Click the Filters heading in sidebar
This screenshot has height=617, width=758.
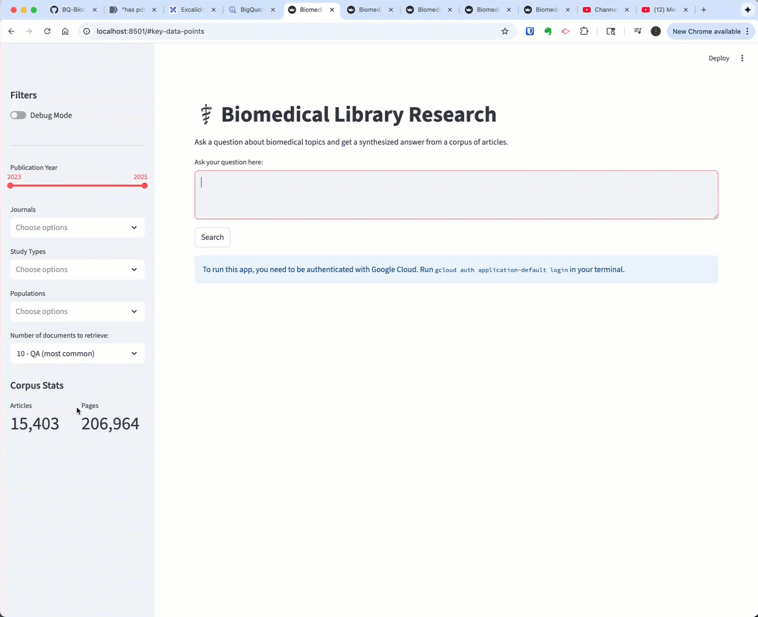pos(23,95)
